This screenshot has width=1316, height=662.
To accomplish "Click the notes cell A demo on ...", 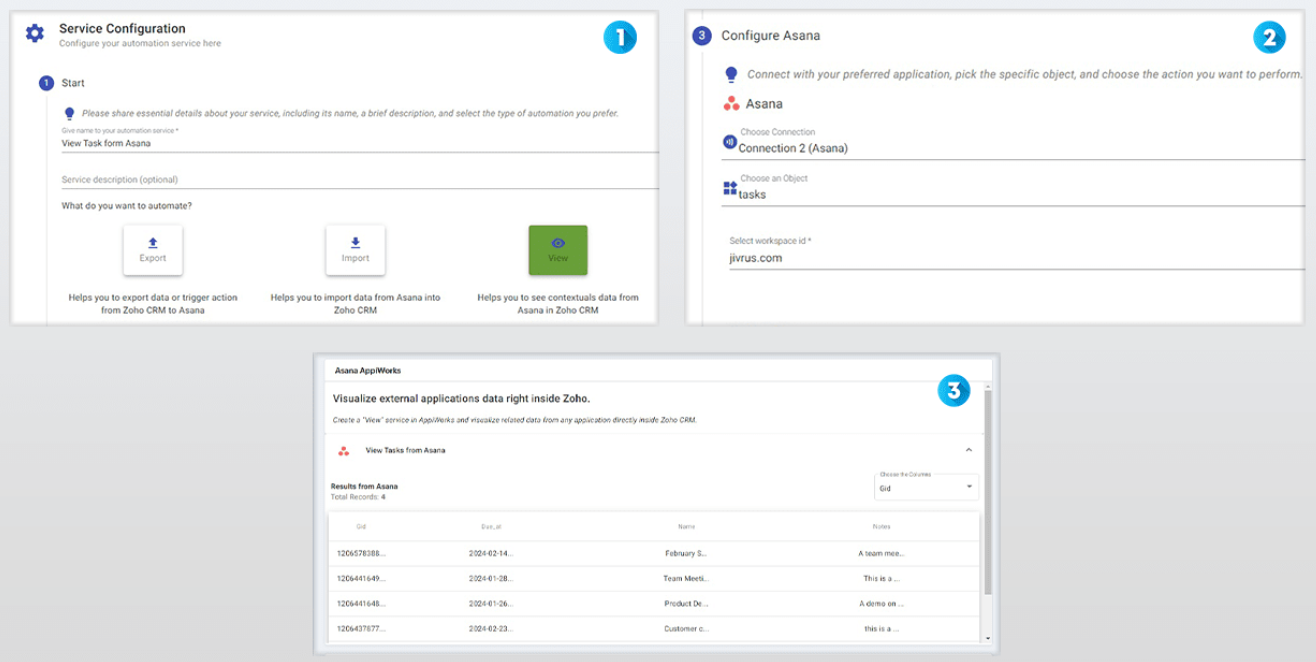I will tap(881, 604).
